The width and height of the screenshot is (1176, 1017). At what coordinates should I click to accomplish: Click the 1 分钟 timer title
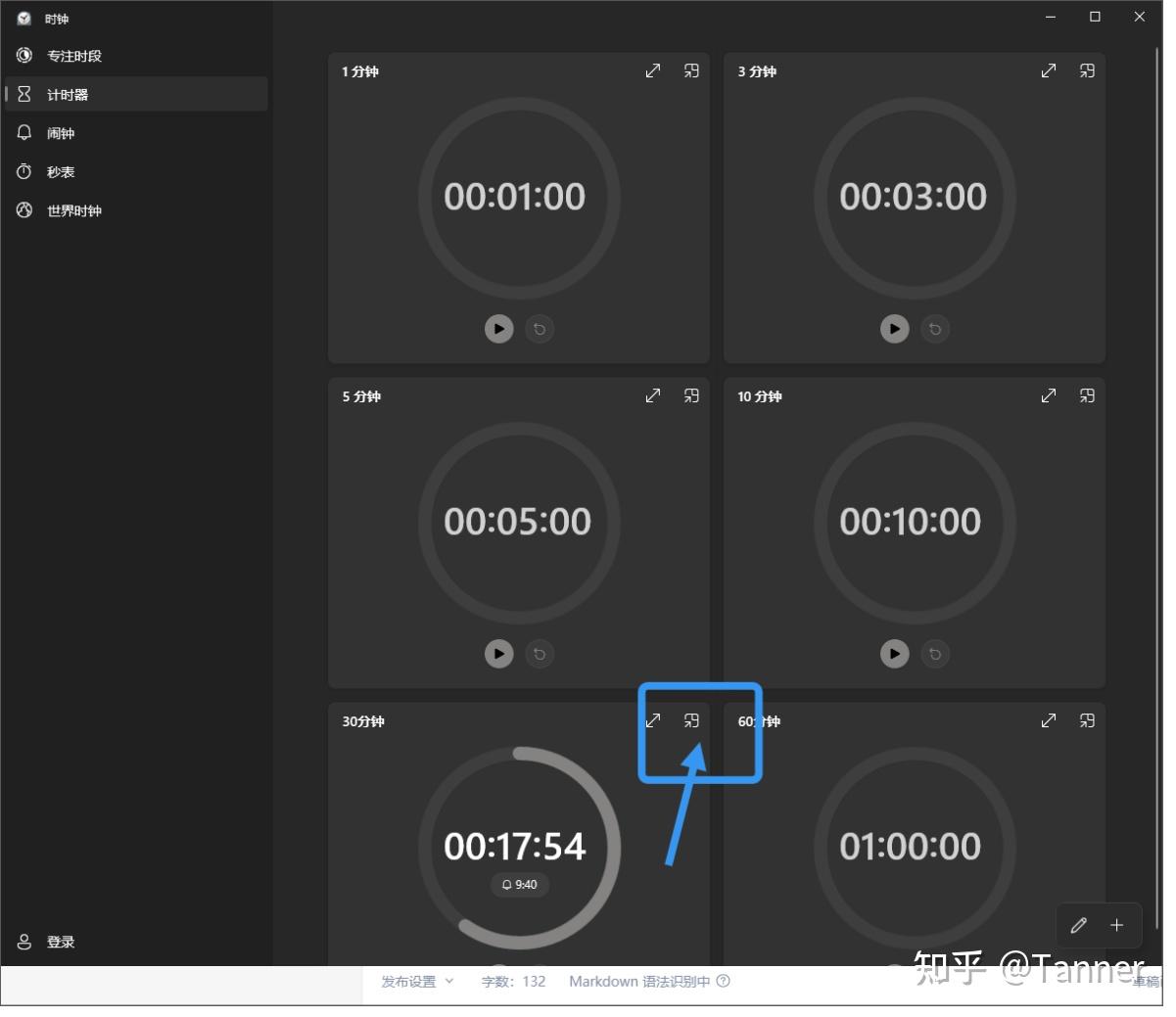click(x=360, y=71)
